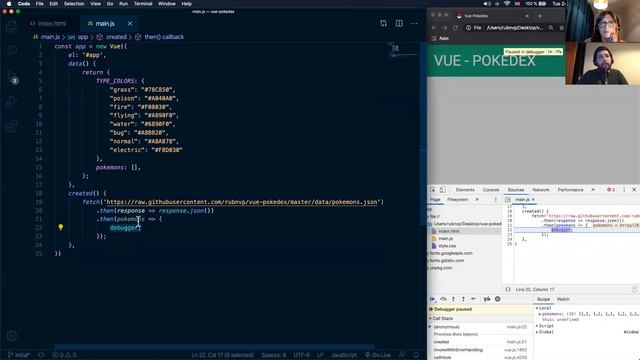Viewport: 640px width, 360px height.
Task: Show more navigator tabs next to Filesystem
Action: [477, 200]
